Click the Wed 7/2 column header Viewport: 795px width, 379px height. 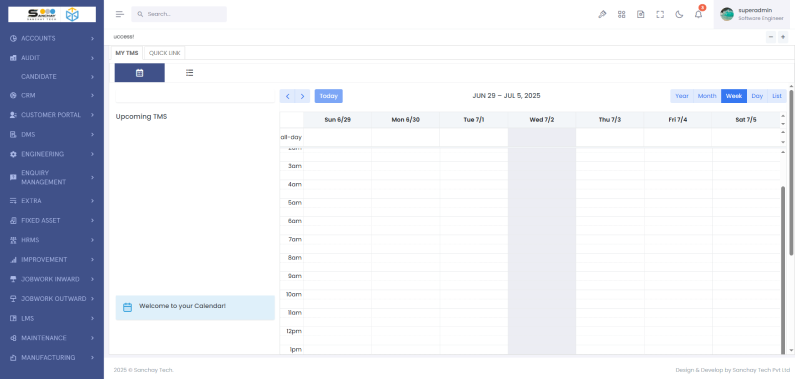[x=541, y=120]
